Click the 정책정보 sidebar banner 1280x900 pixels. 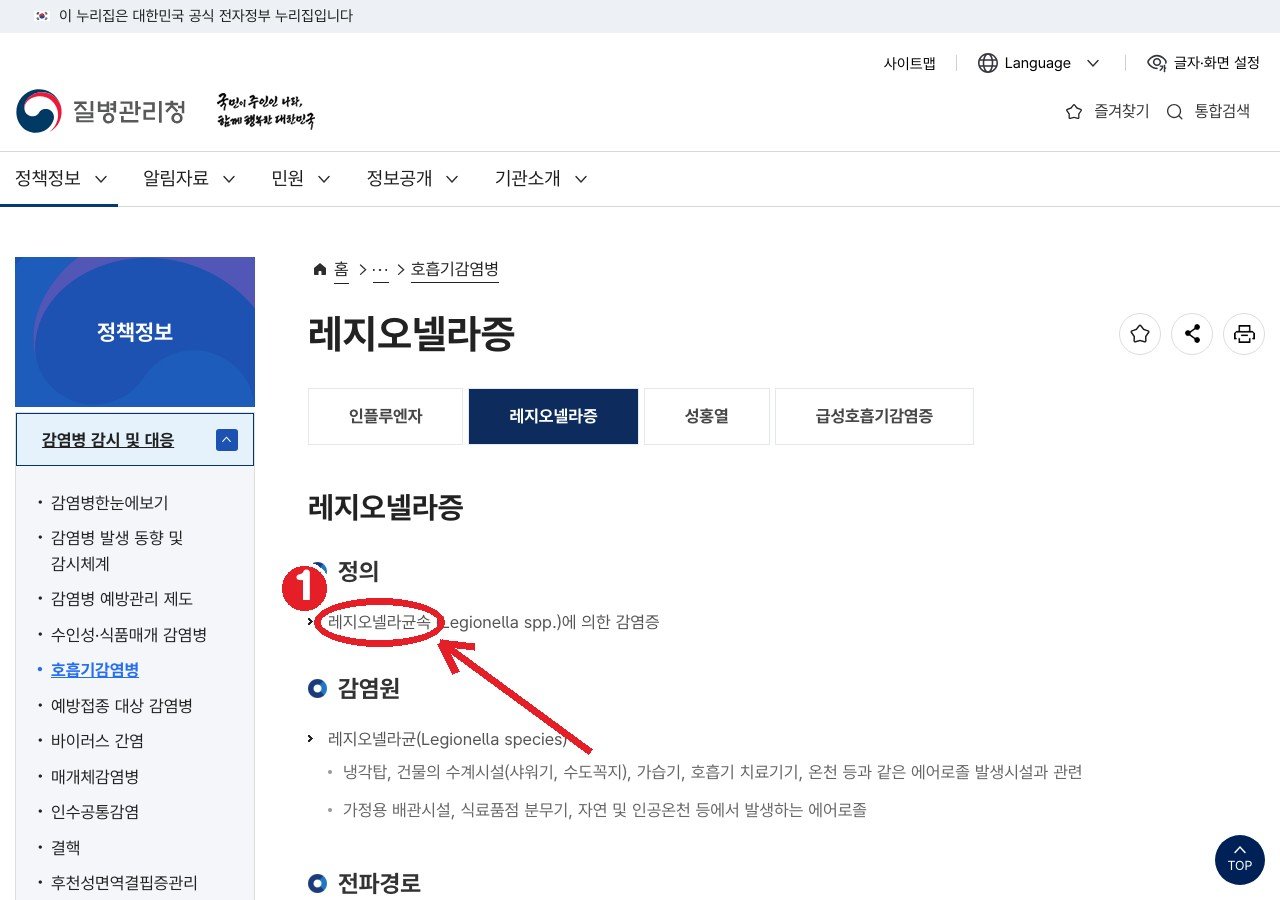click(x=135, y=332)
